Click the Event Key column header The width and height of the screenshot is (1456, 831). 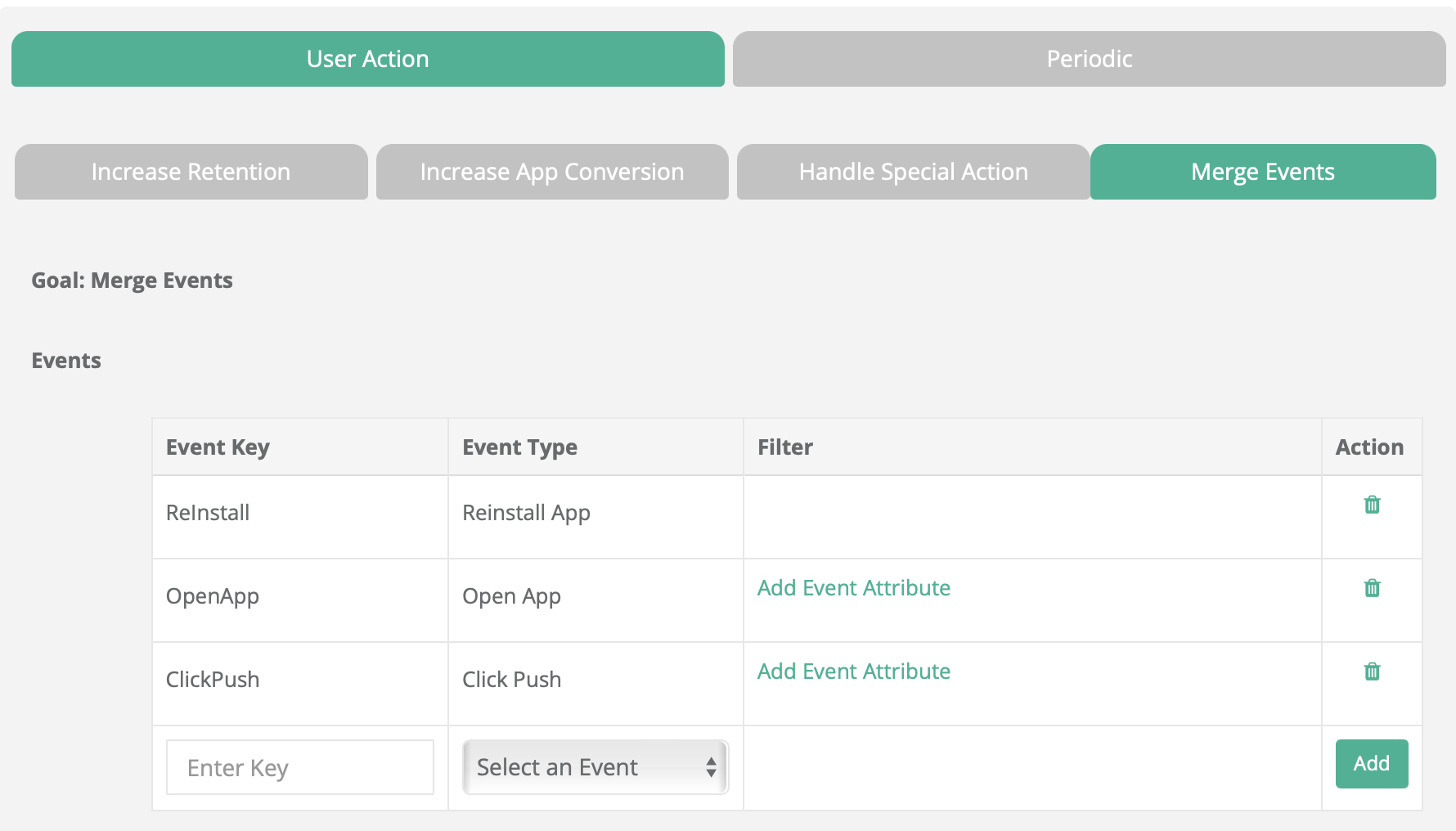coord(218,447)
